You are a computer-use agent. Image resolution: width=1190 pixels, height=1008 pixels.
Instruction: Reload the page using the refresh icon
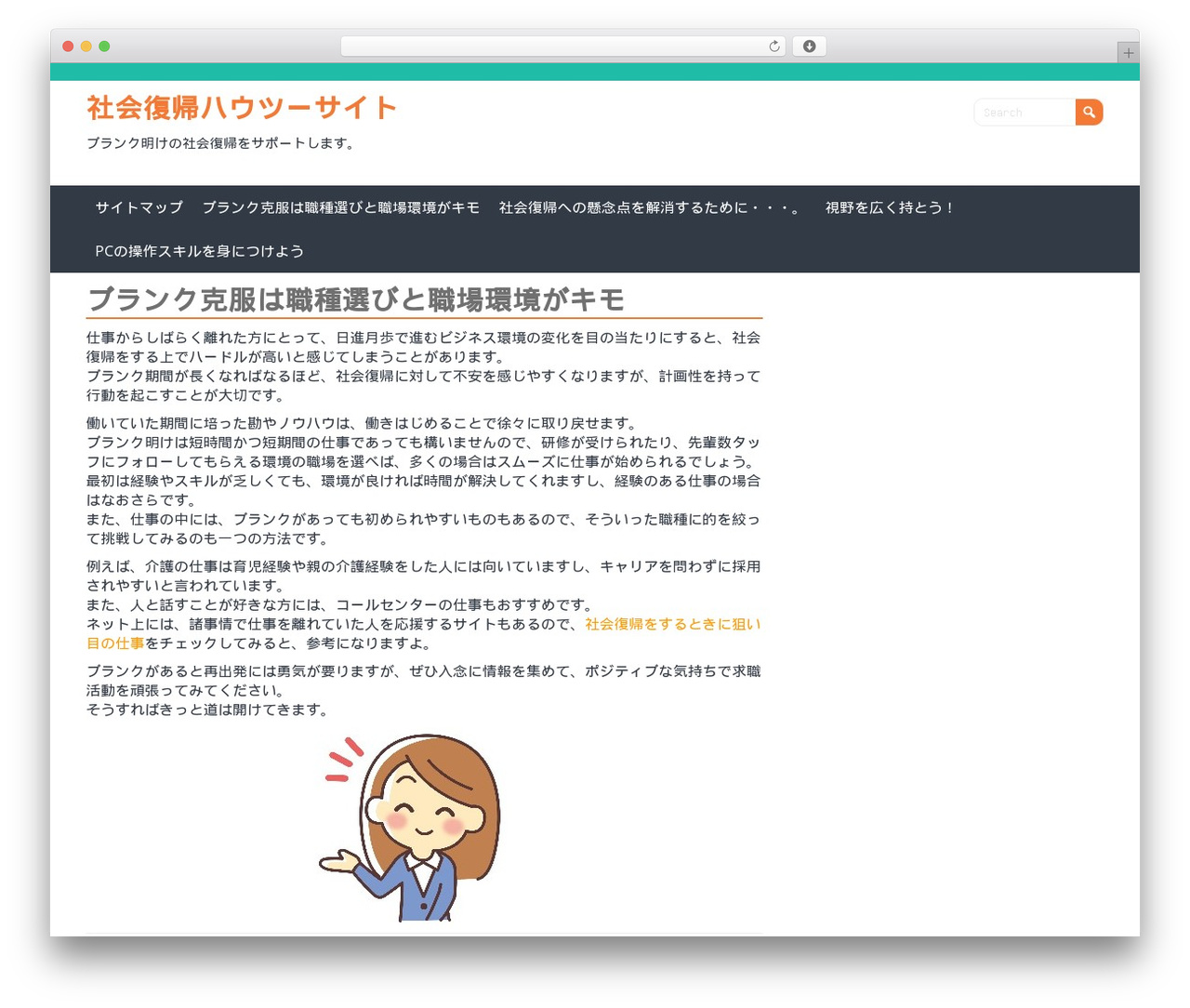pos(774,46)
